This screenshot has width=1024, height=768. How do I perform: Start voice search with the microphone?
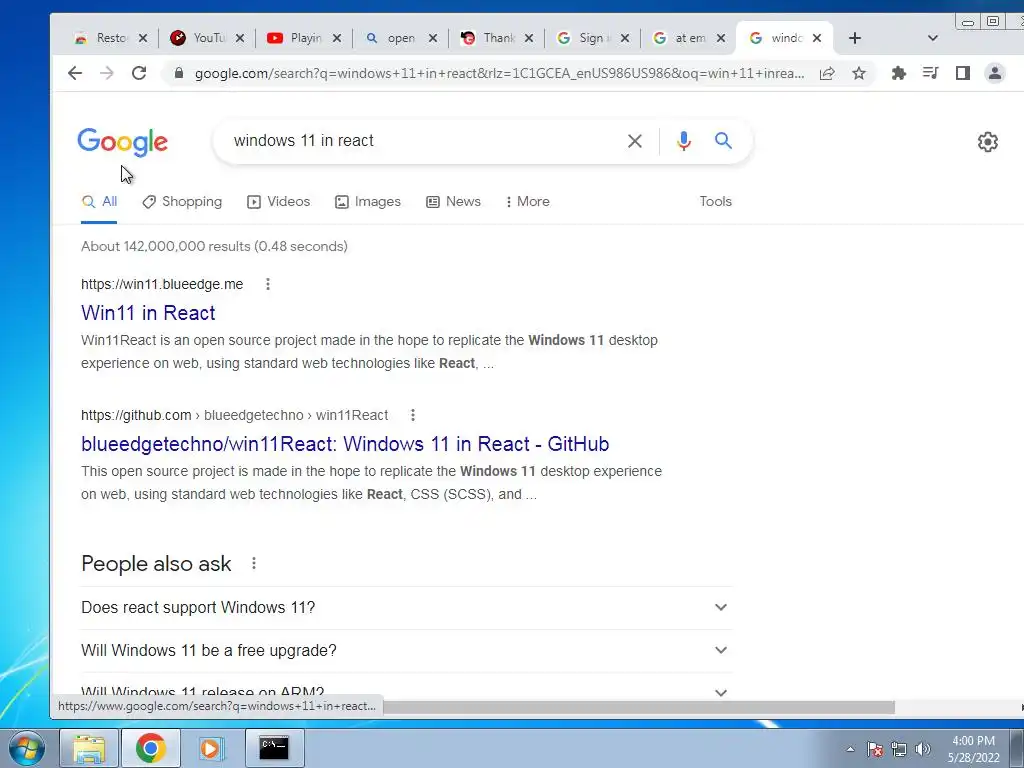684,141
